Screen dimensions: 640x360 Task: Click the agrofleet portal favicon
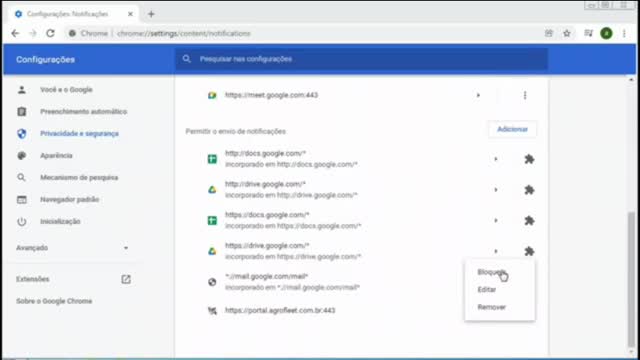[212, 311]
